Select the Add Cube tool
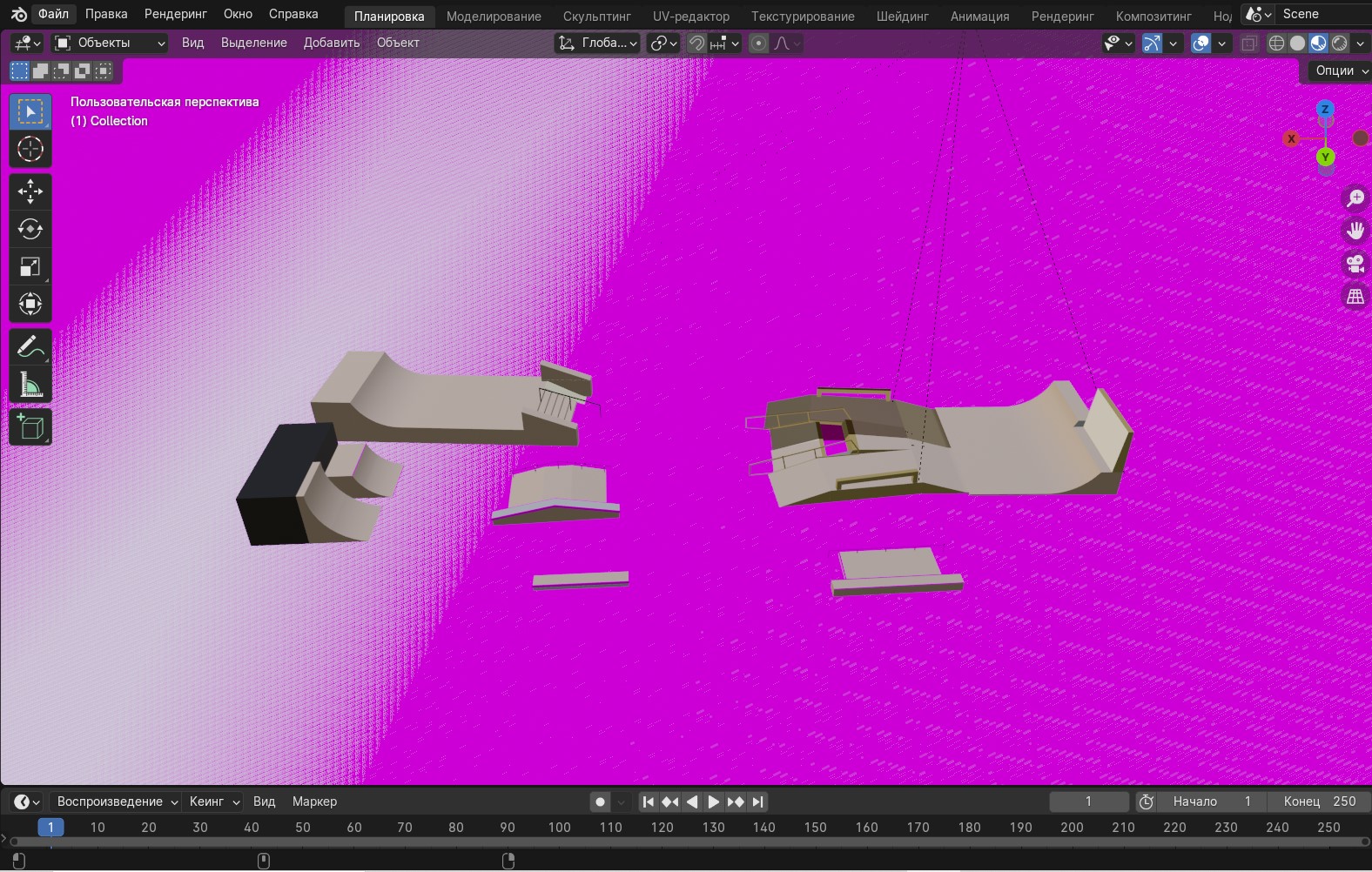Image resolution: width=1372 pixels, height=872 pixels. (30, 426)
